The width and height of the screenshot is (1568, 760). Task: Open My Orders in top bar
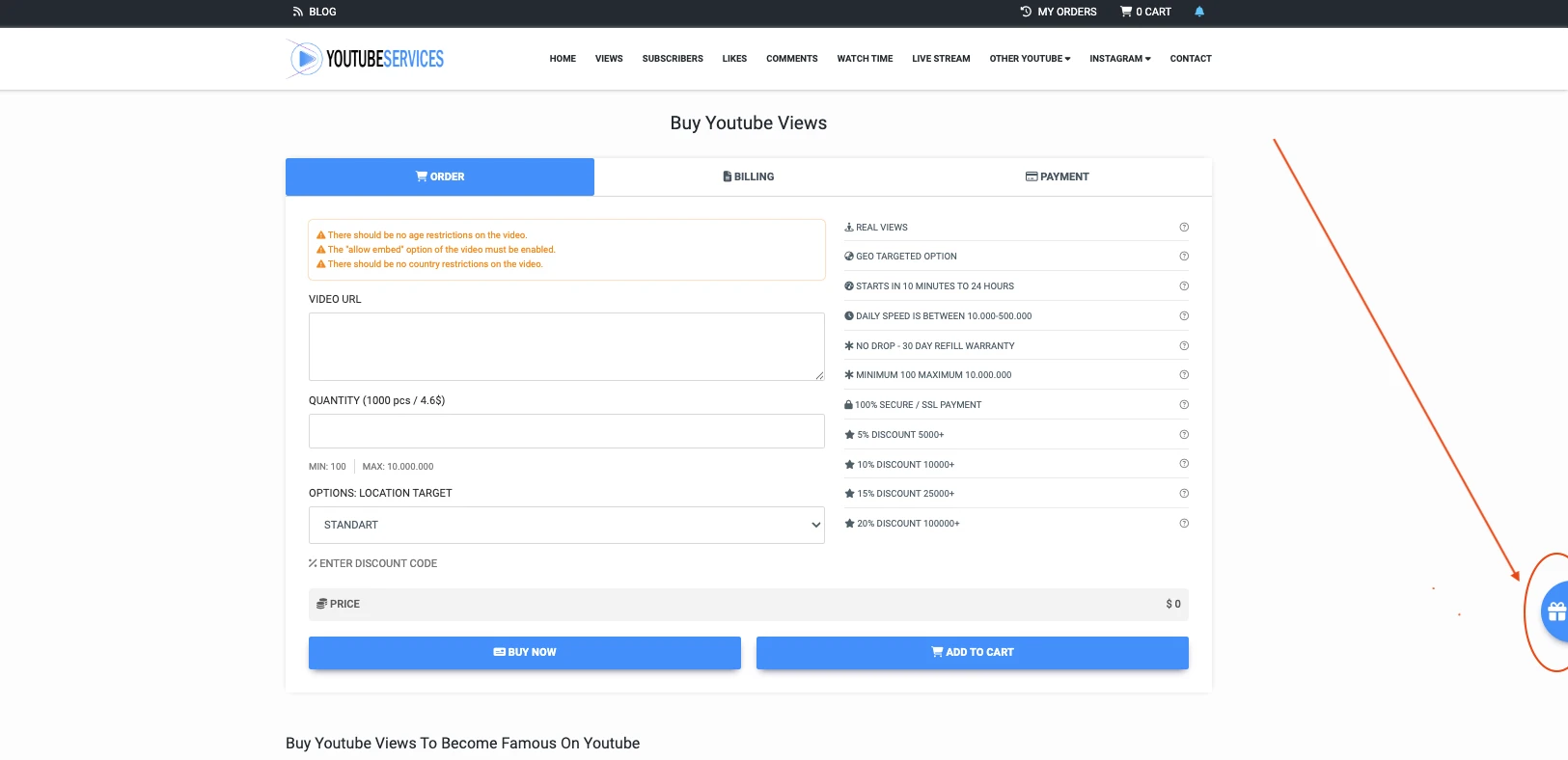pos(1059,12)
